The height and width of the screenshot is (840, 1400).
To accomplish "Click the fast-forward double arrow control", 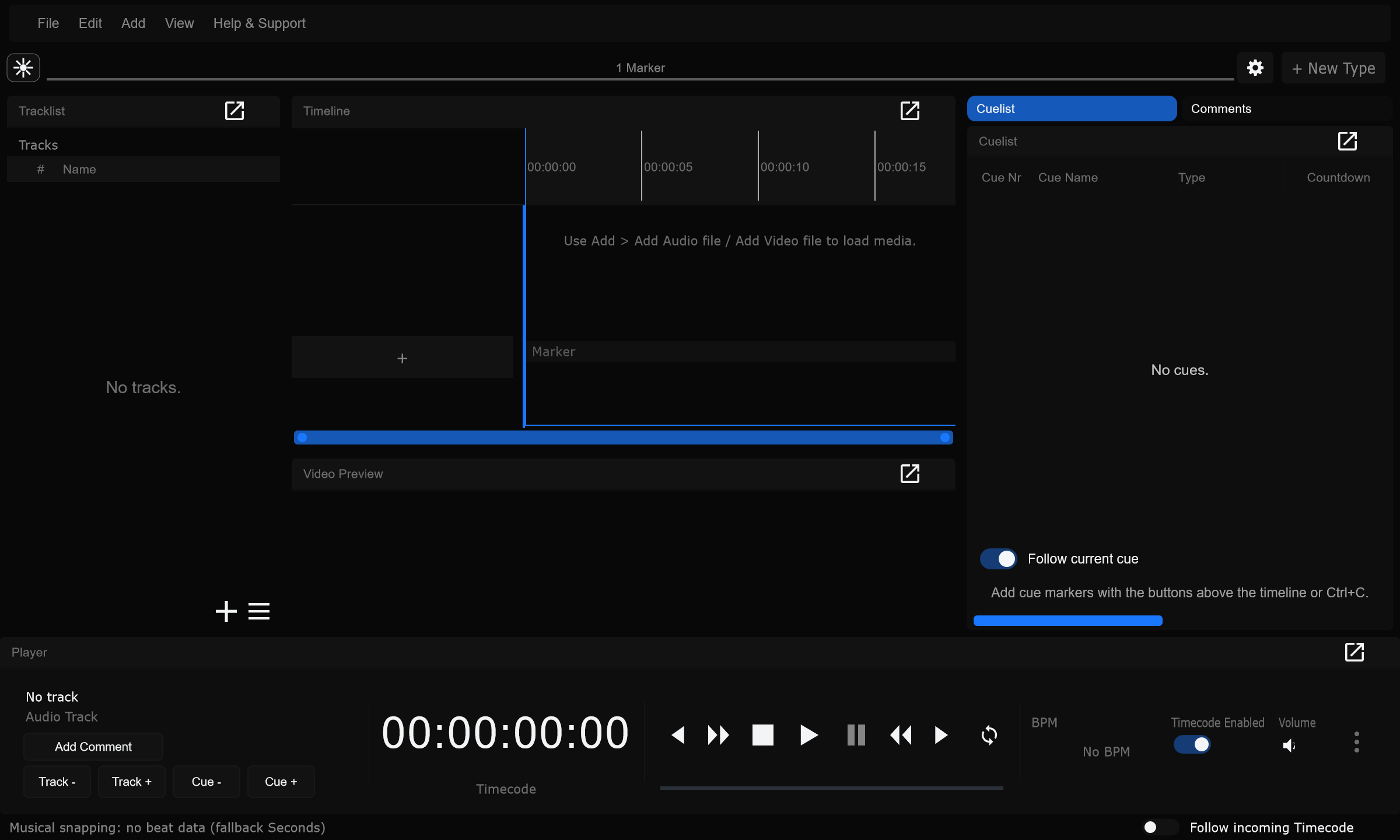I will [x=718, y=735].
